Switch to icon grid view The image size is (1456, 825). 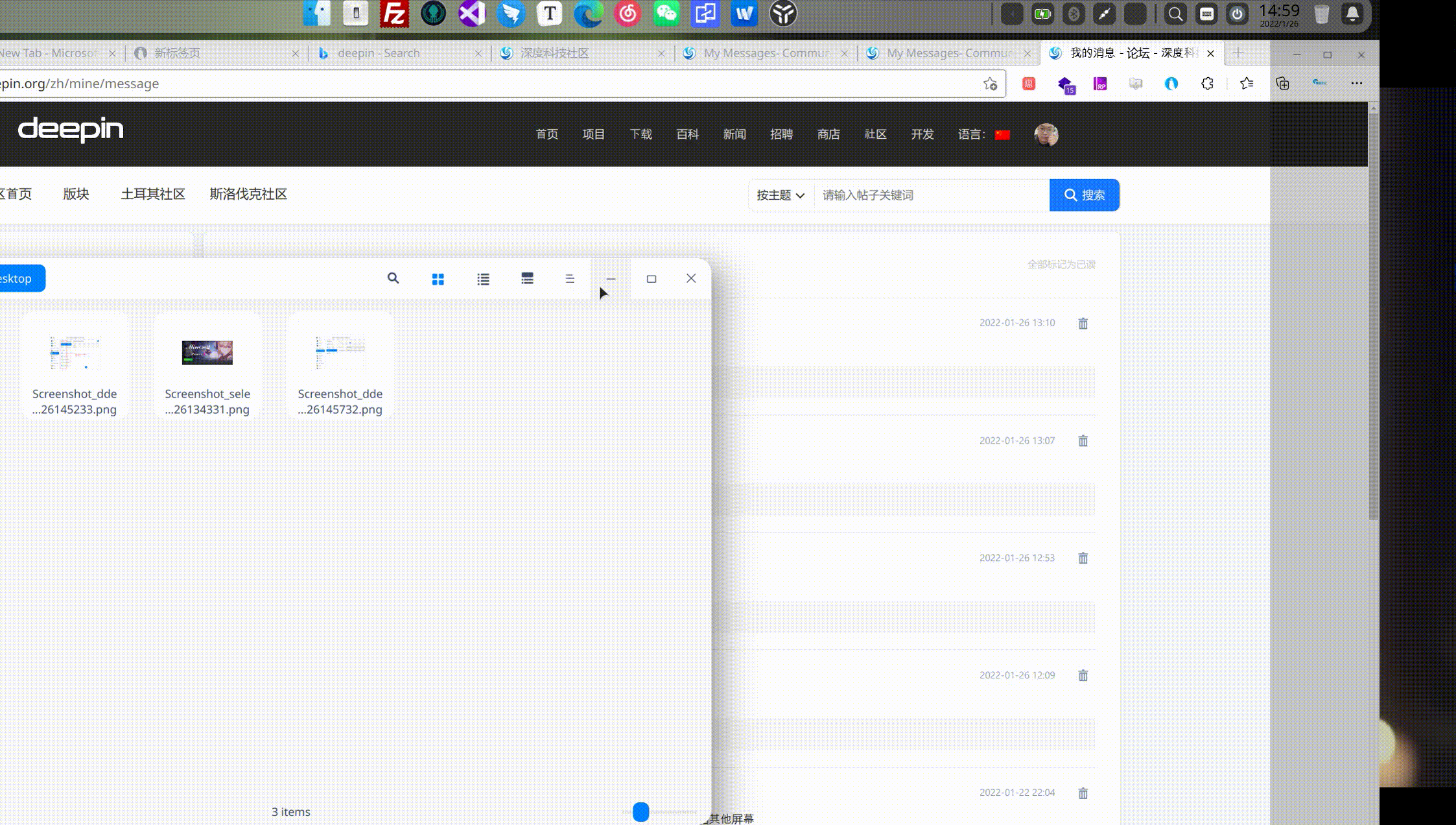(x=438, y=279)
